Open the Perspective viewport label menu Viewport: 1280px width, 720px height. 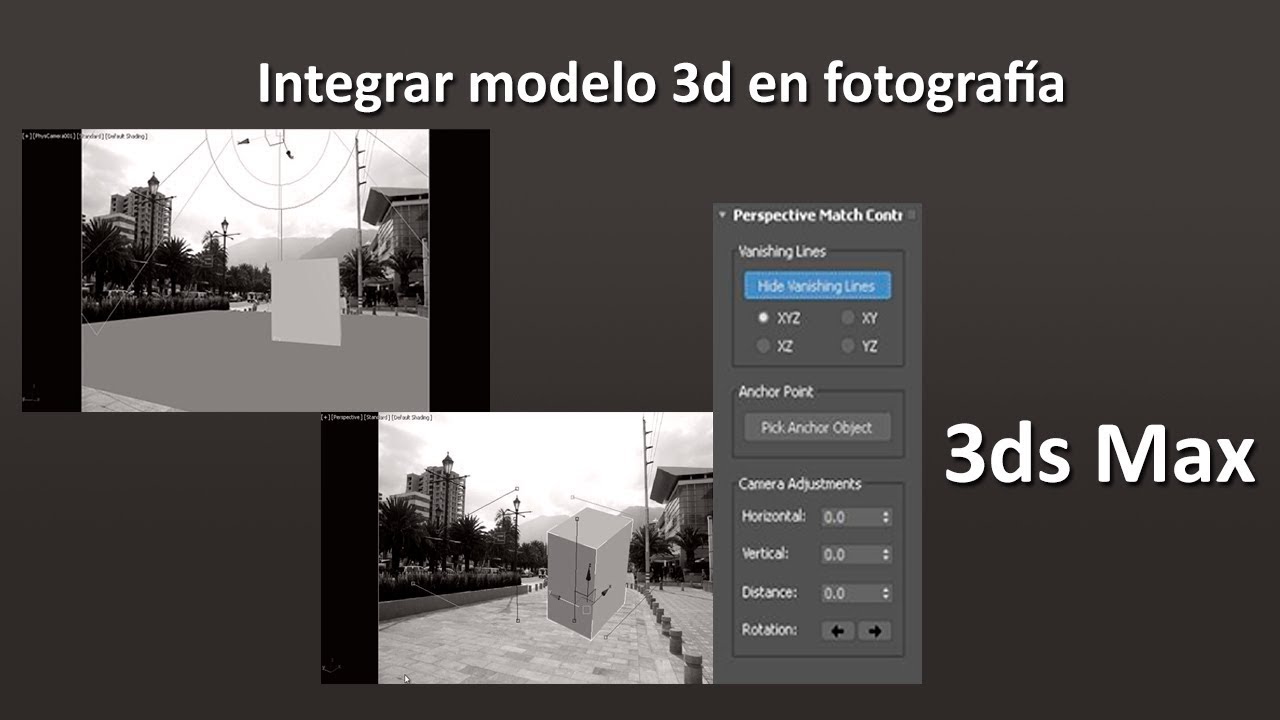(346, 417)
